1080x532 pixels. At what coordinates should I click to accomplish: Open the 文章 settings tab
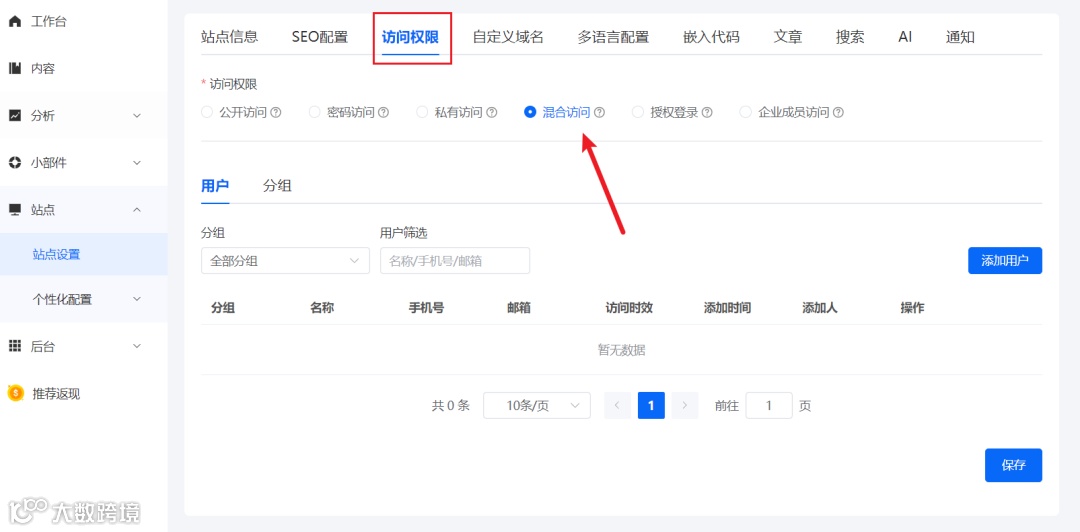pyautogui.click(x=788, y=37)
